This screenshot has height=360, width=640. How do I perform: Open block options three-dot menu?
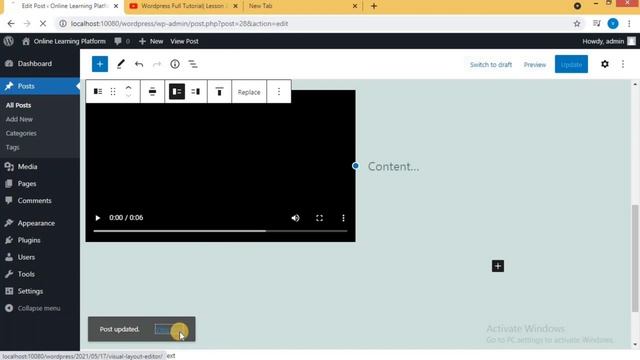[279, 91]
